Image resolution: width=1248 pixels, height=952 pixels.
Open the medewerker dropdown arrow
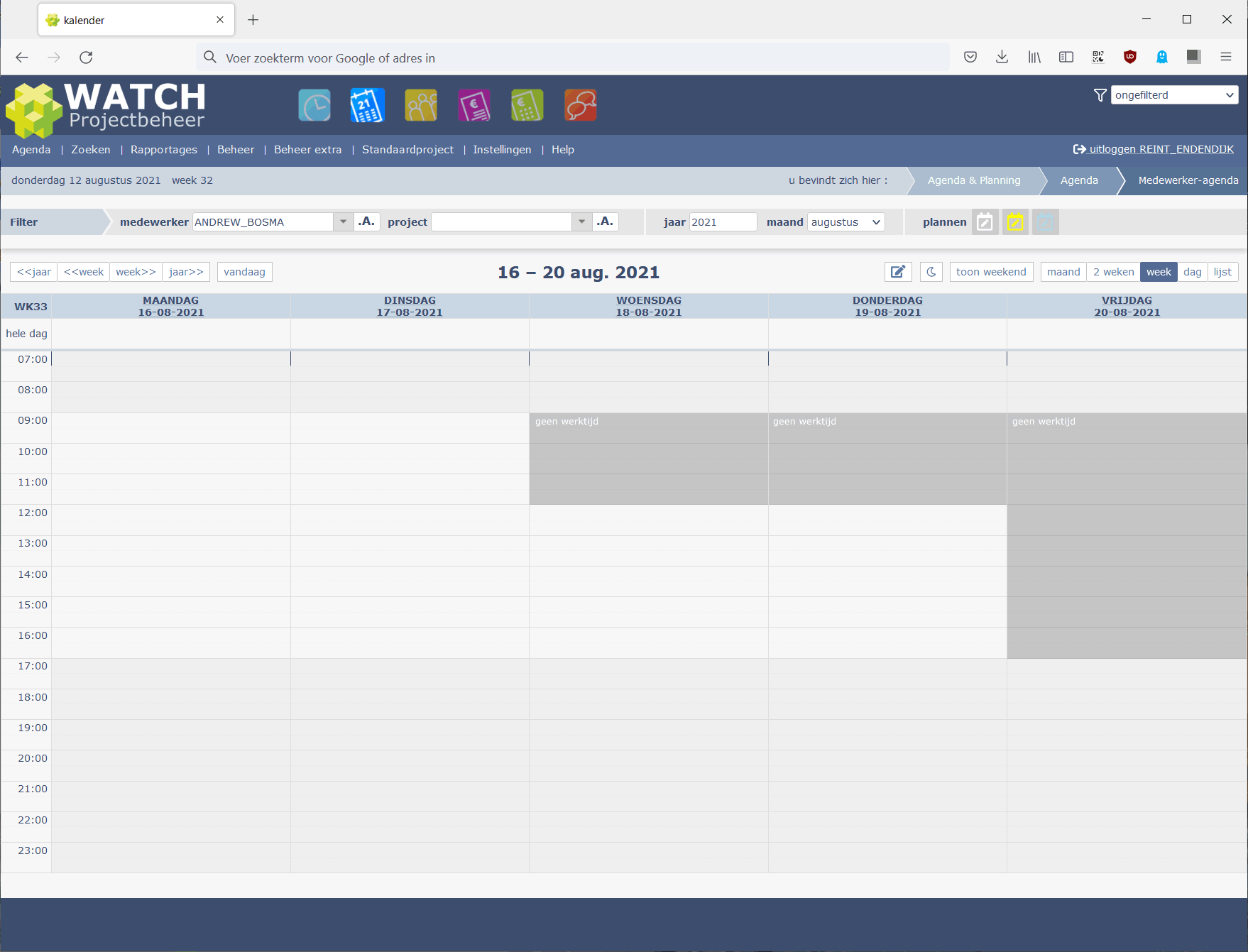click(x=343, y=222)
